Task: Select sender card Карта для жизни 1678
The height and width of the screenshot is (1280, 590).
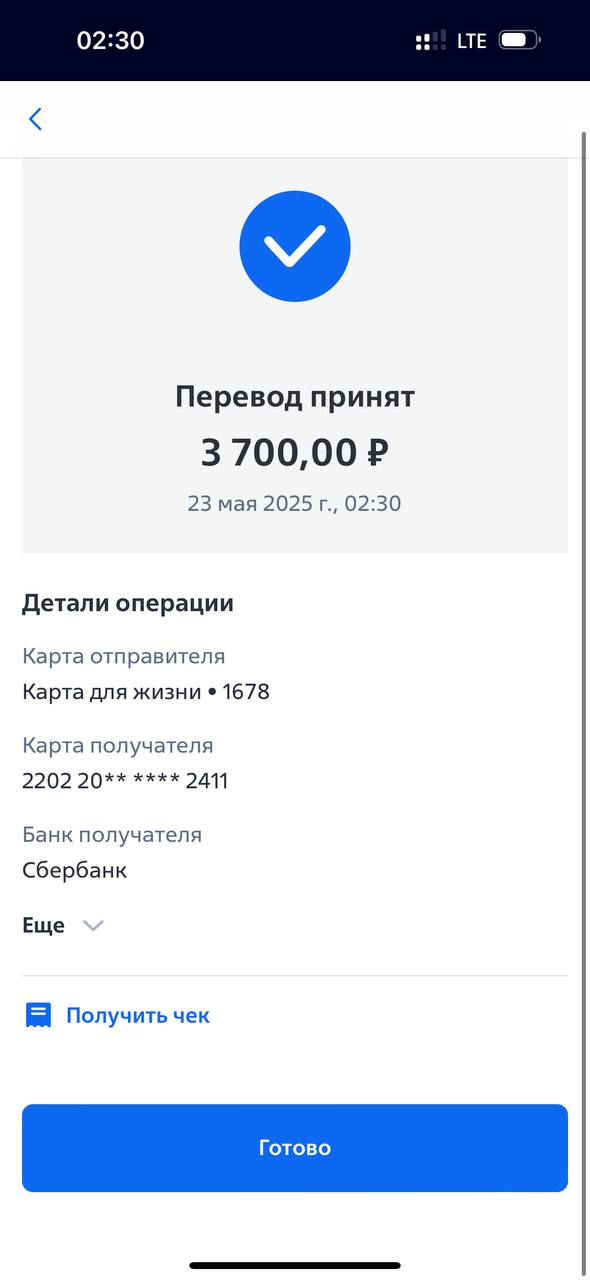Action: tap(146, 692)
